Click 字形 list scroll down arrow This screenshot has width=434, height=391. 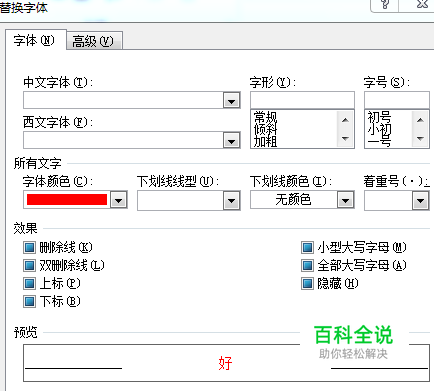tap(345, 138)
